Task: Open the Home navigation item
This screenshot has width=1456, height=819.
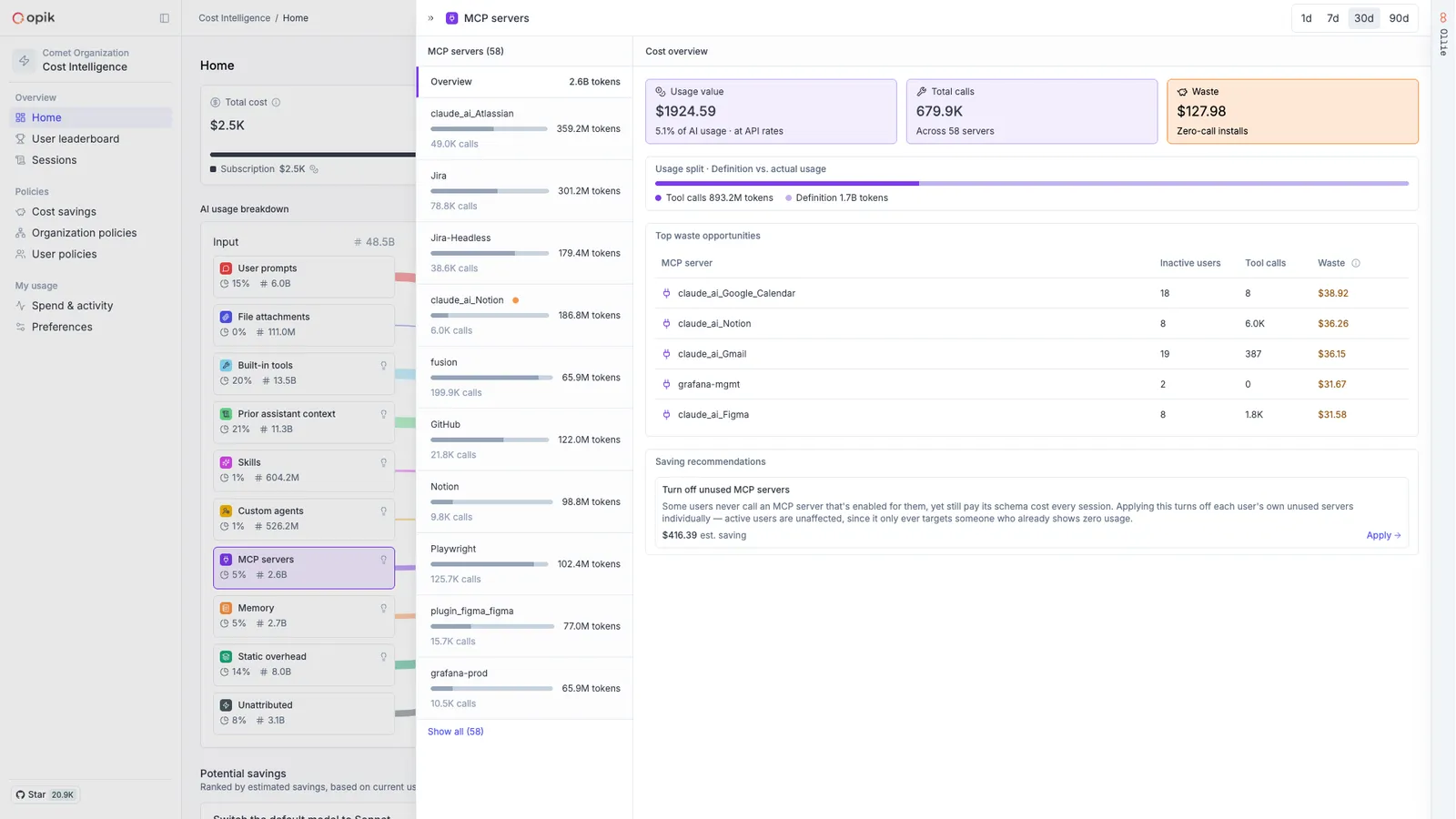Action: coord(91,117)
